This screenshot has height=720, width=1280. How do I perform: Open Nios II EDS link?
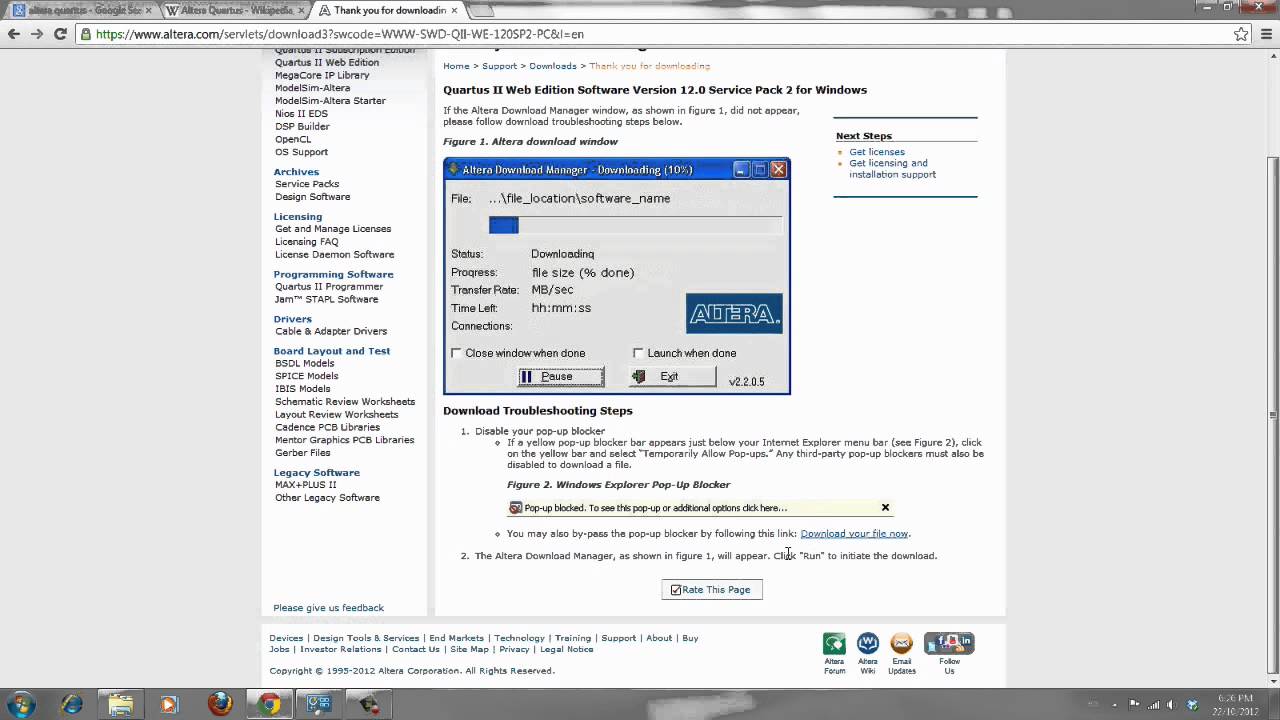pos(301,114)
